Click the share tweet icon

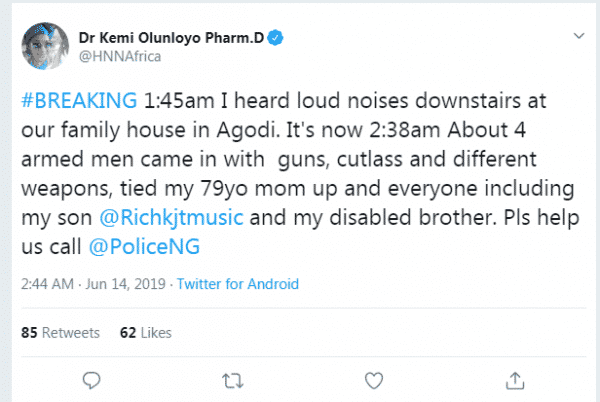coord(516,379)
